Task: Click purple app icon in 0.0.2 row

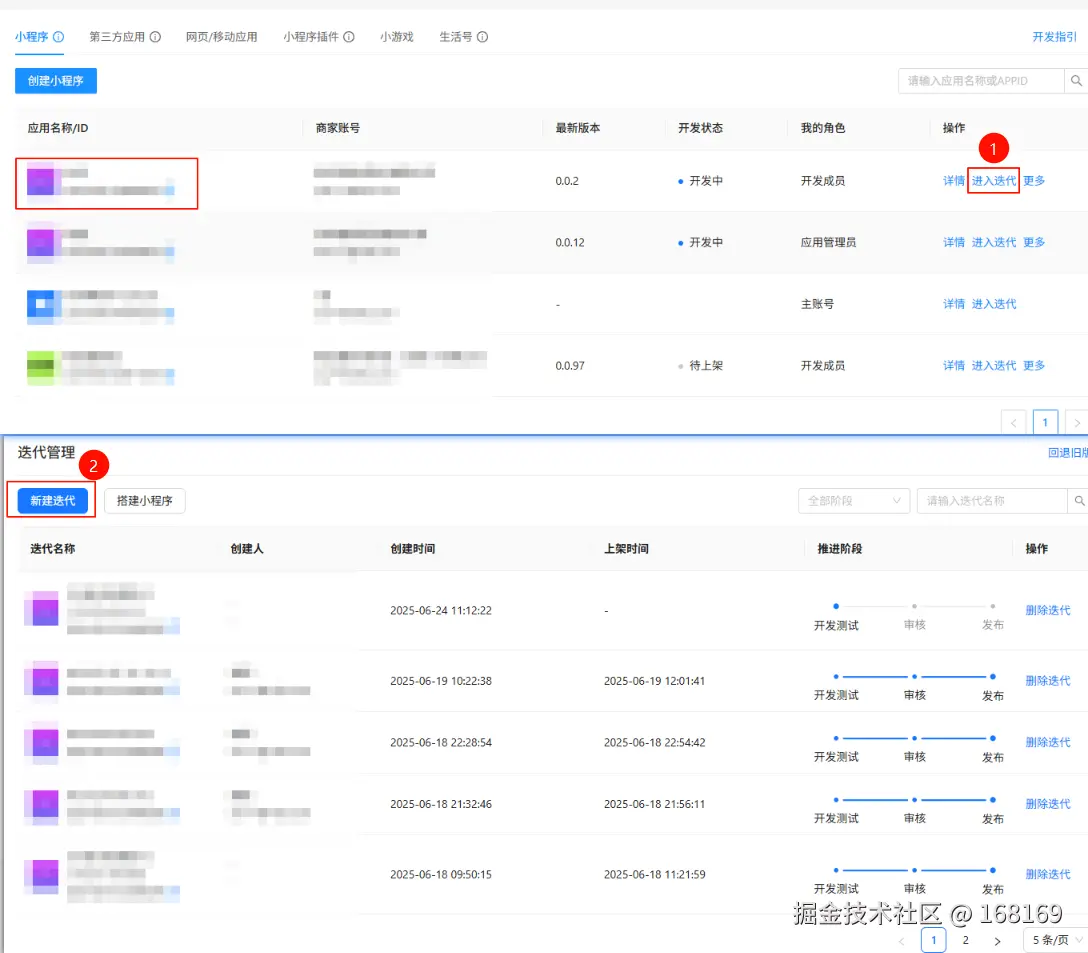Action: (40, 181)
